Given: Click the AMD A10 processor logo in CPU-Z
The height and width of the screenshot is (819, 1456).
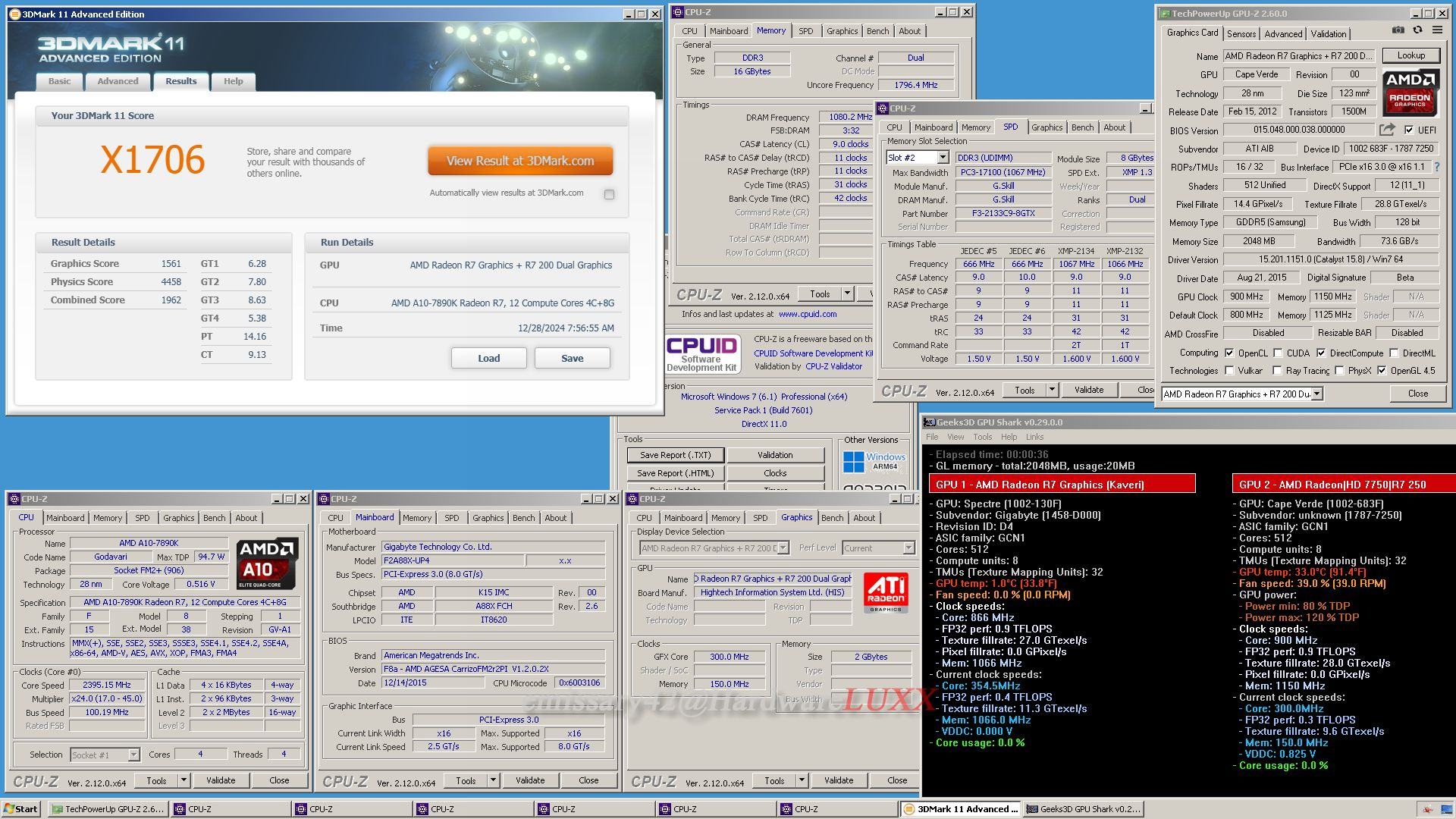Looking at the screenshot, I should tap(267, 563).
